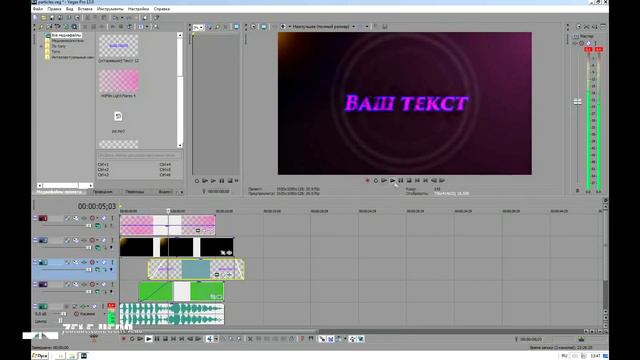Viewport: 640px width, 360px height.
Task: Open the Правка menu
Action: tap(54, 9)
